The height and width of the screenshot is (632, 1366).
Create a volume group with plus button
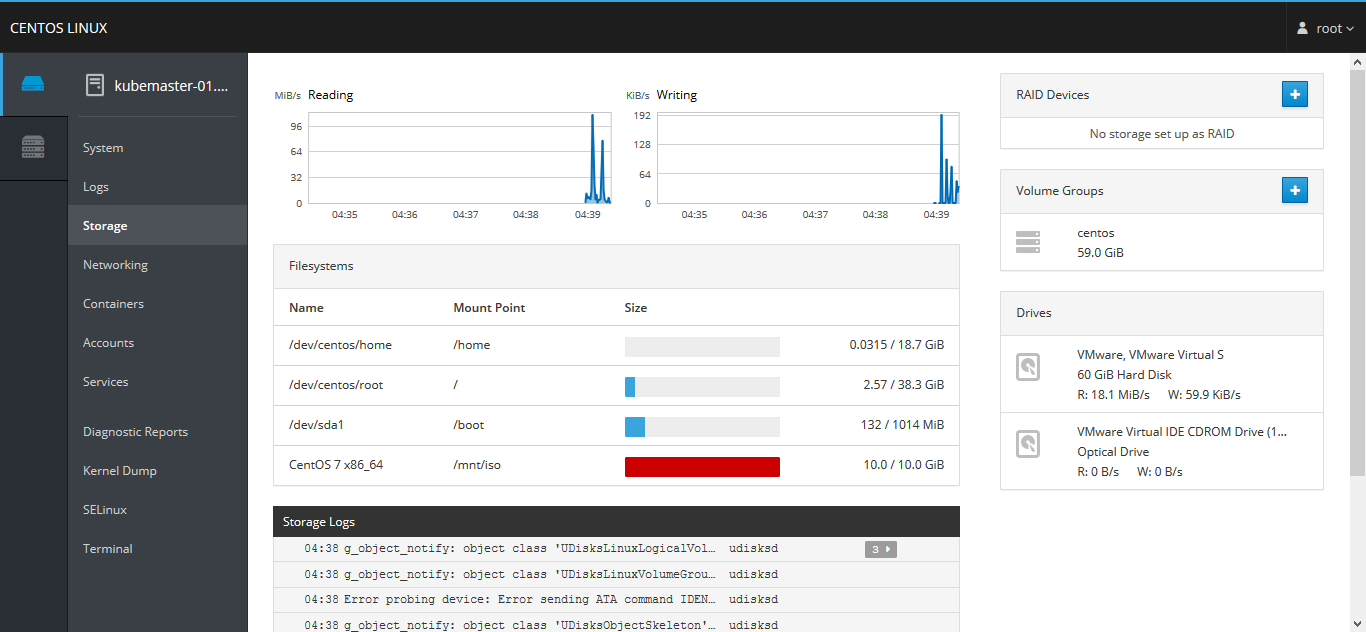tap(1294, 191)
